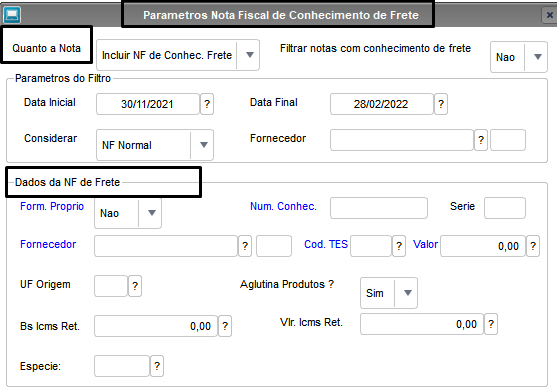Click the Aglutina Produtos ? label

pos(287,284)
